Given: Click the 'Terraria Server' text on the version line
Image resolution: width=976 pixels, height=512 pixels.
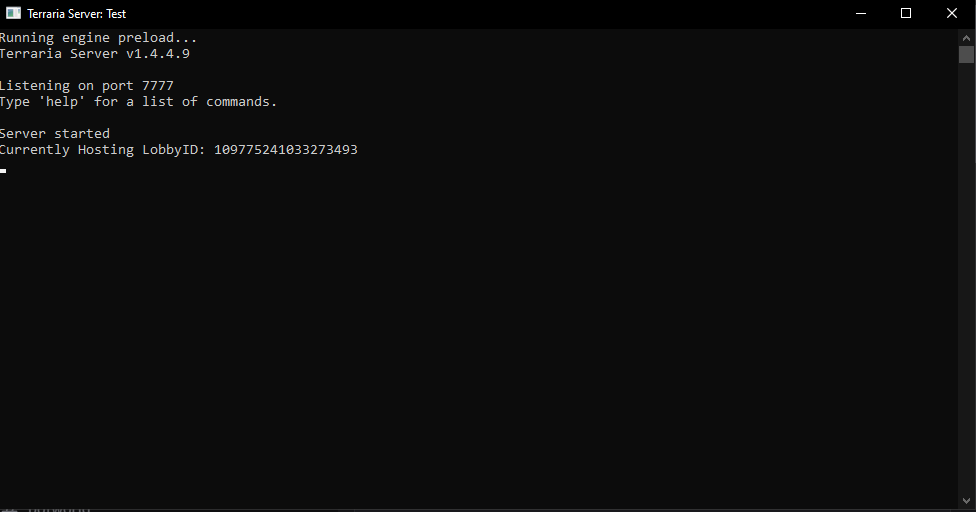Looking at the screenshot, I should pos(58,54).
